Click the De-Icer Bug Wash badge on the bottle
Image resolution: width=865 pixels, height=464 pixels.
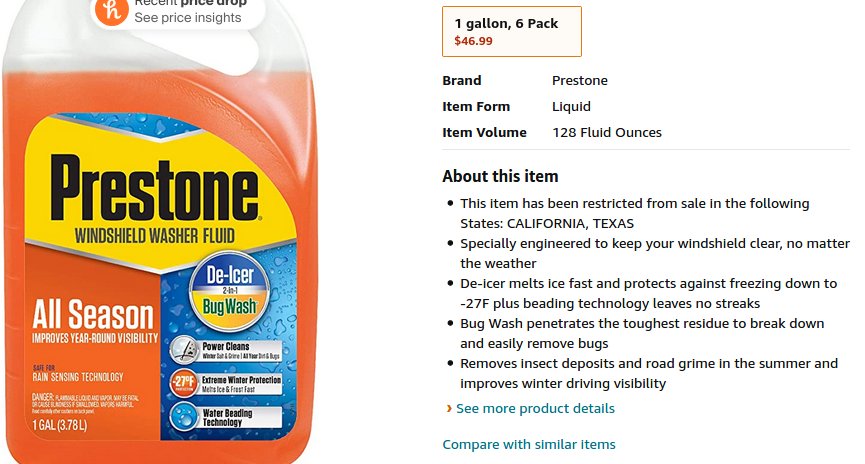(x=229, y=291)
